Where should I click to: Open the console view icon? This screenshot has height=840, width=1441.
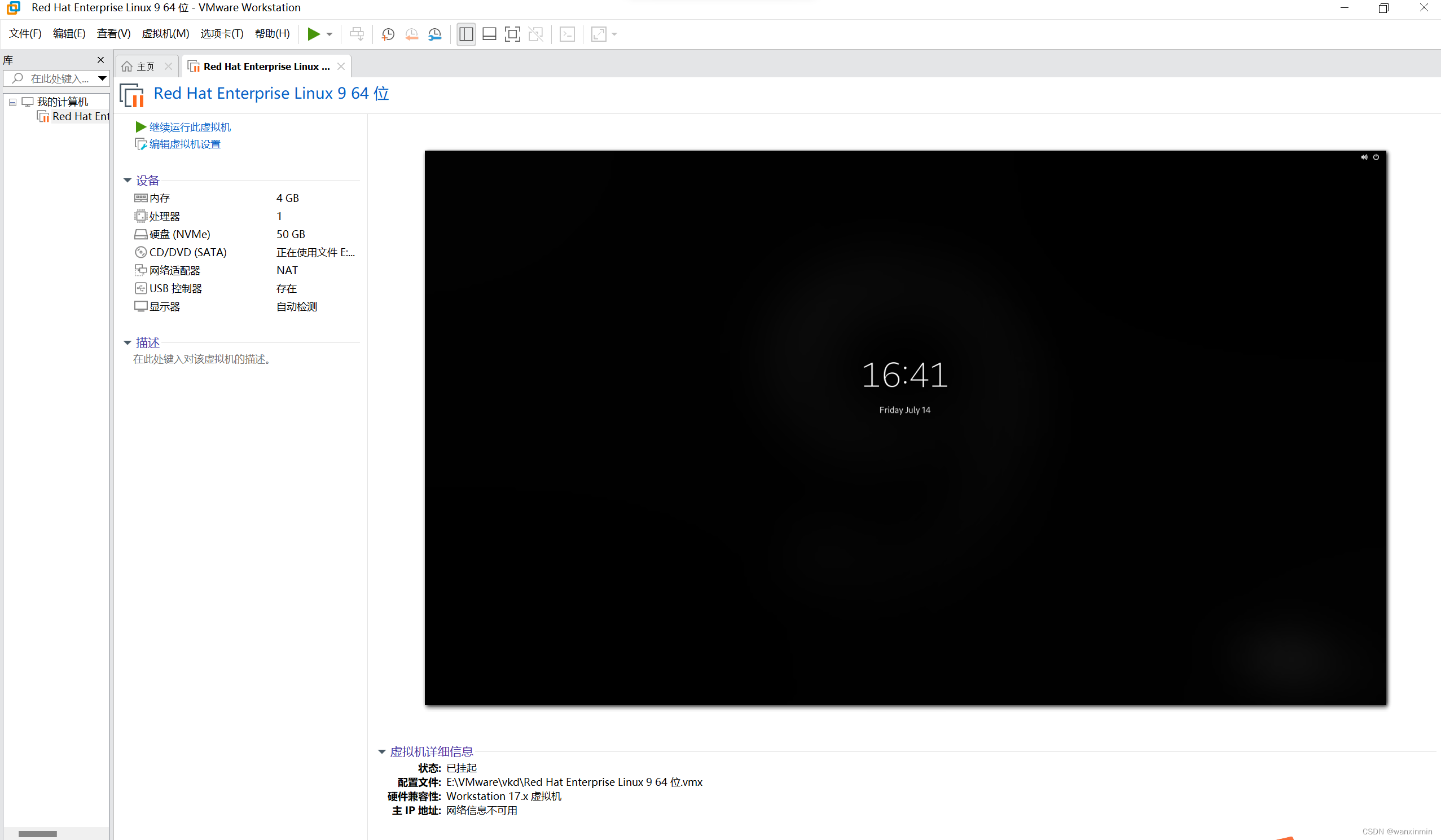[567, 34]
